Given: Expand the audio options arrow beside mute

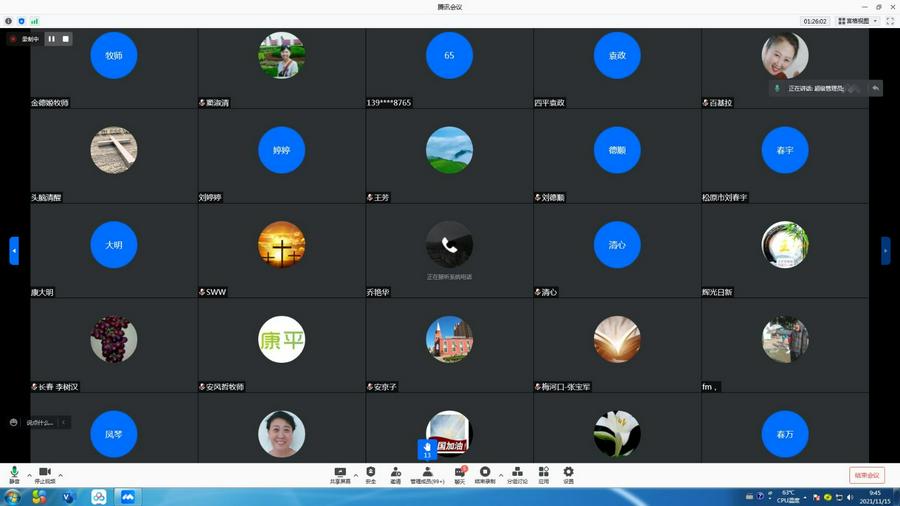Looking at the screenshot, I should pos(29,475).
